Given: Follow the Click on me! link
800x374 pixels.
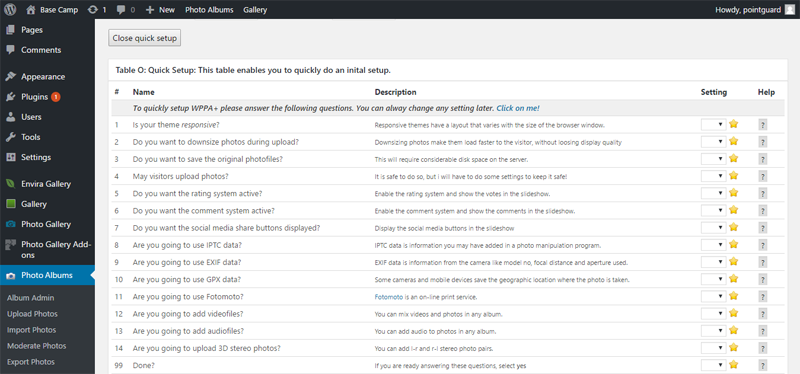Looking at the screenshot, I should pyautogui.click(x=518, y=108).
